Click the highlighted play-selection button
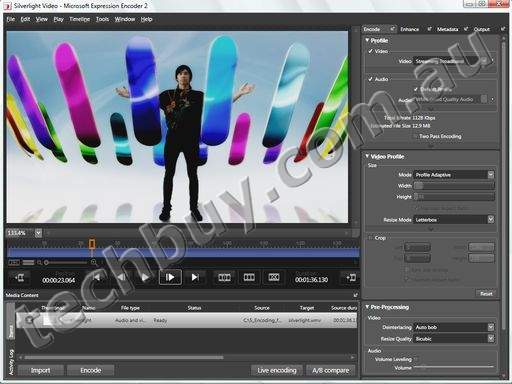Viewport: 512px width, 384px height. (170, 277)
